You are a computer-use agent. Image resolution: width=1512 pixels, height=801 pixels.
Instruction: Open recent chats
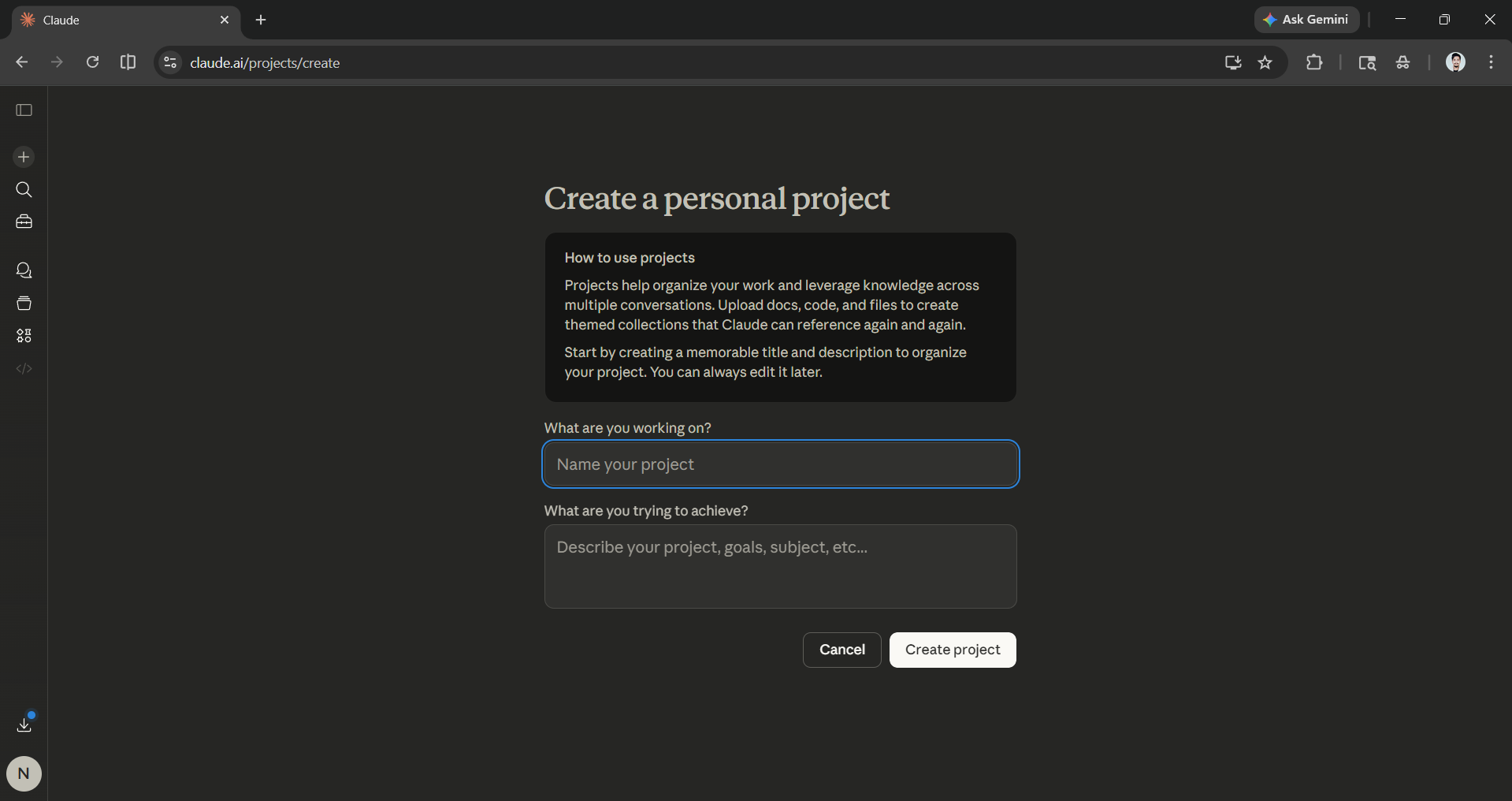[24, 270]
